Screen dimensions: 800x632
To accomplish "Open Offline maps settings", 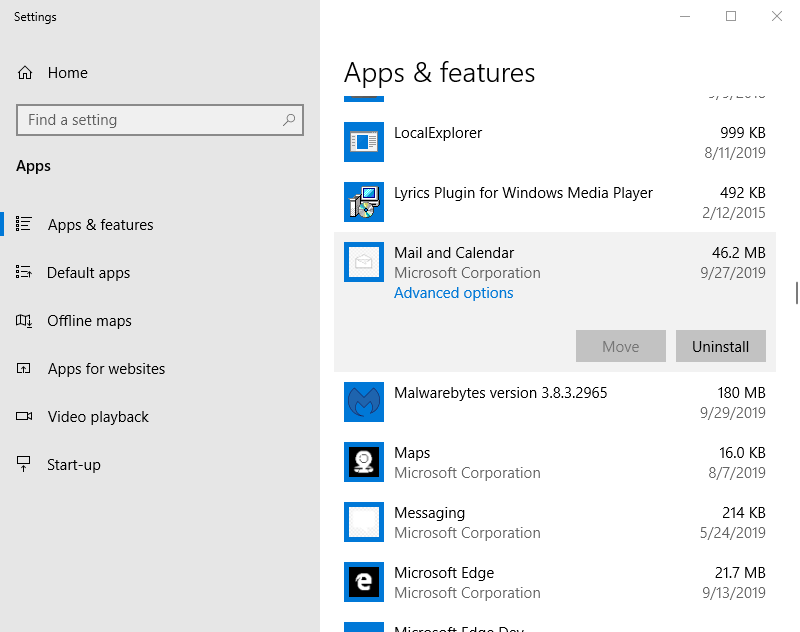I will [x=89, y=321].
